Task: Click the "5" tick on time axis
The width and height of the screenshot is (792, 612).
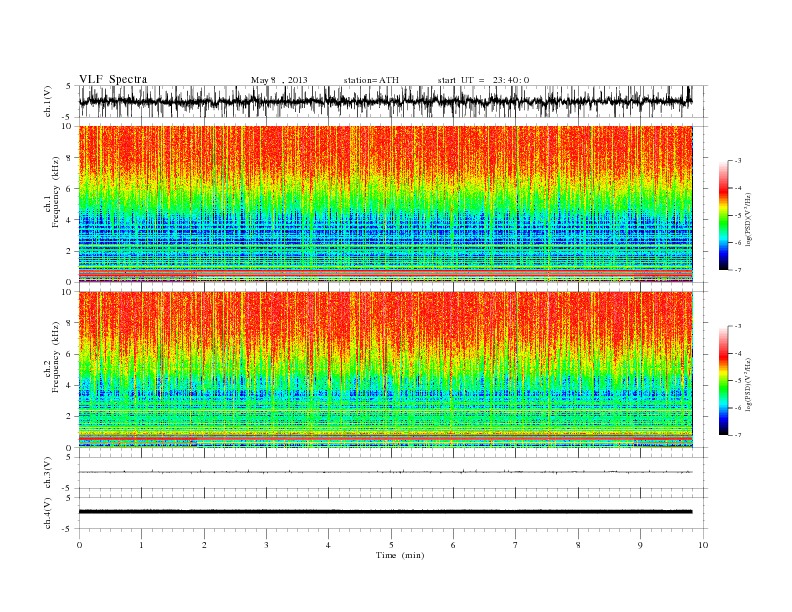Action: pyautogui.click(x=391, y=545)
